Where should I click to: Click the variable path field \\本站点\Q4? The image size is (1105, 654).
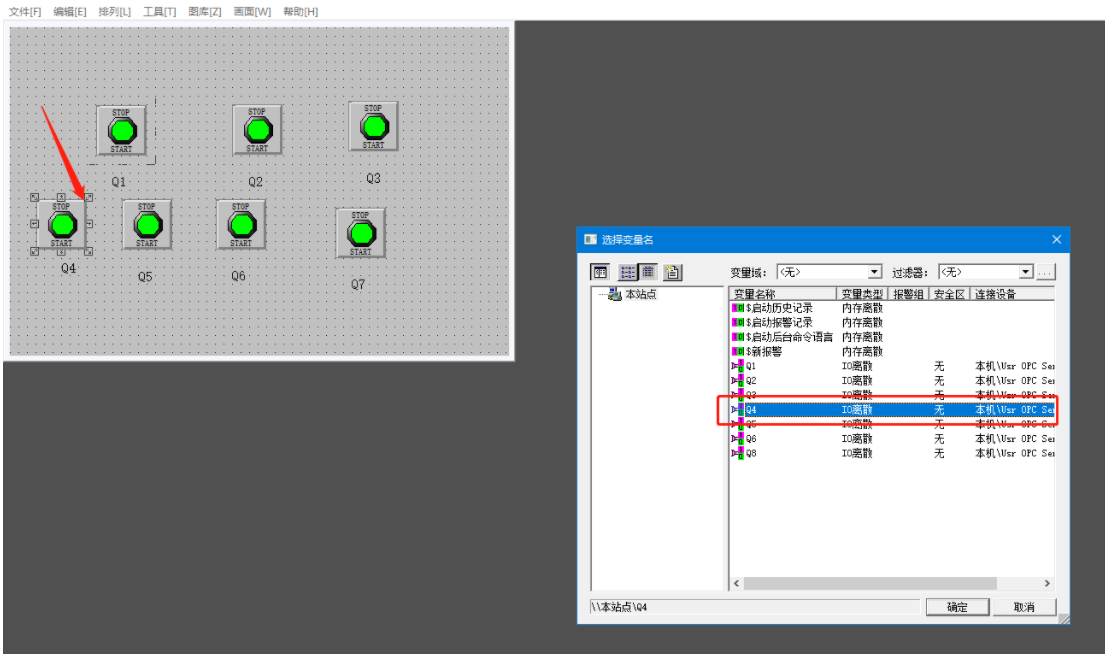click(755, 607)
